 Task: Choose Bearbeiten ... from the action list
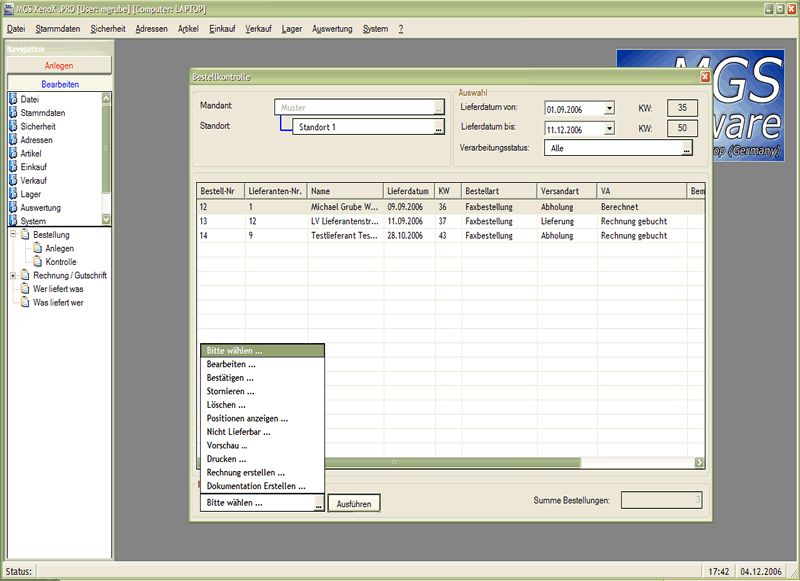262,364
